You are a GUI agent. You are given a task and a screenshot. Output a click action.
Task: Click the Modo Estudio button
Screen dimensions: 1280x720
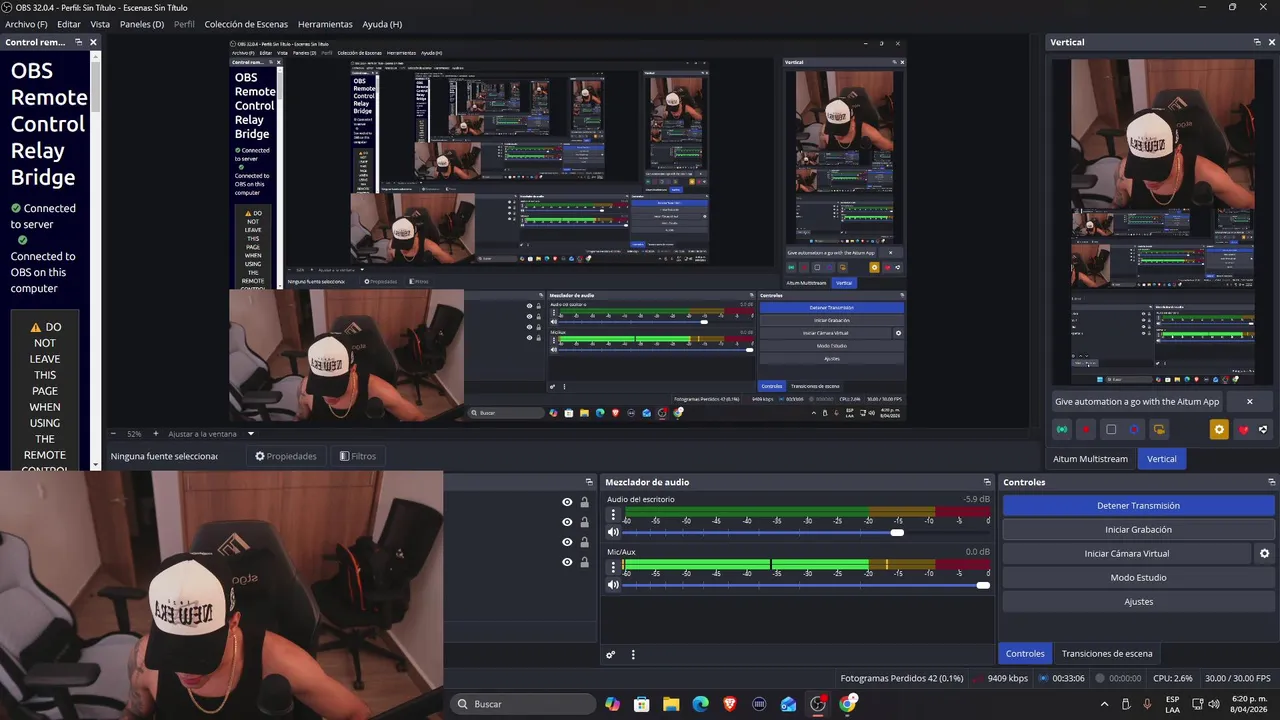1138,577
